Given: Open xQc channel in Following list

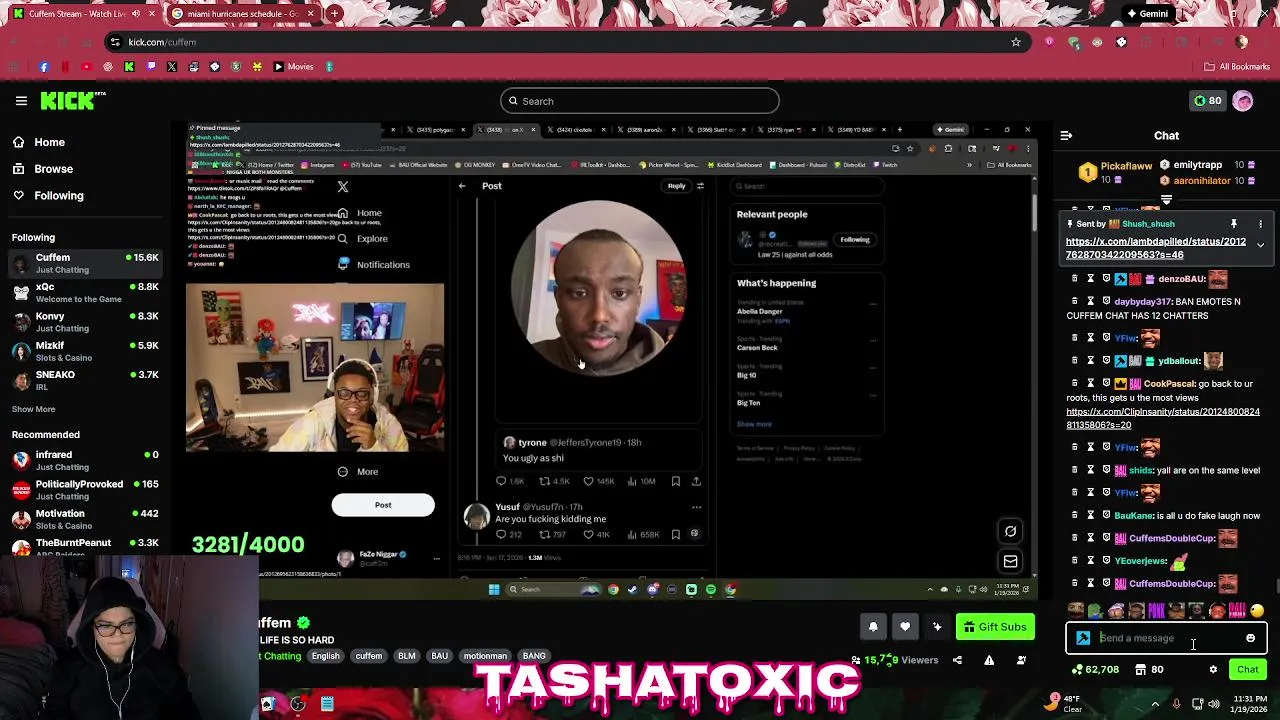Looking at the screenshot, I should pos(84,293).
